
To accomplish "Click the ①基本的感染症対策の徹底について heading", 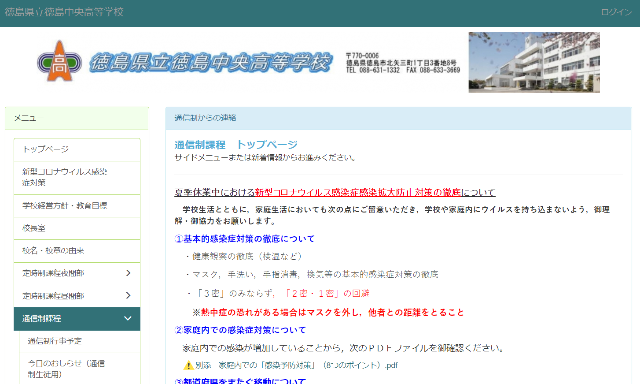I will 244,239.
